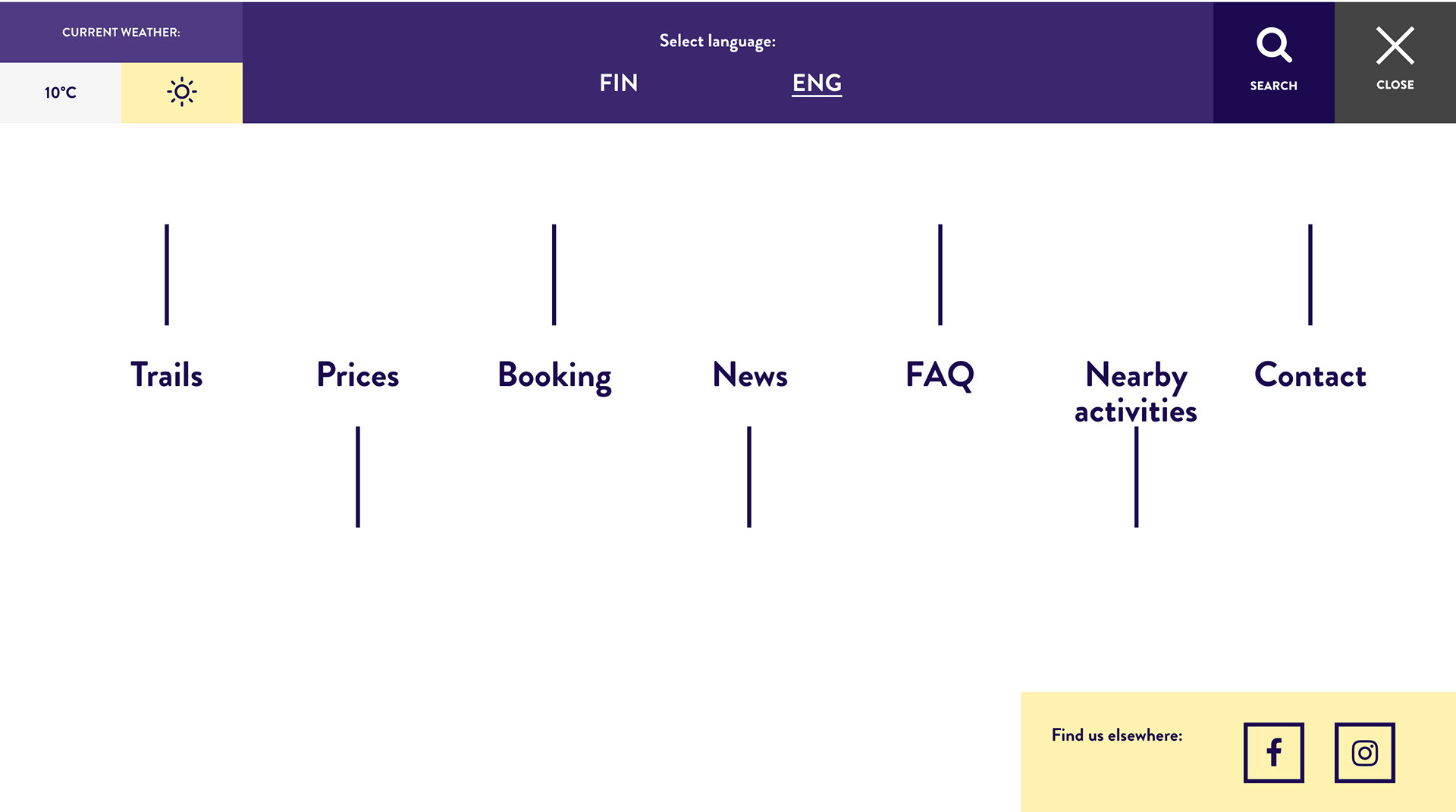Click the SEARCH label text
1456x812 pixels.
(x=1273, y=86)
